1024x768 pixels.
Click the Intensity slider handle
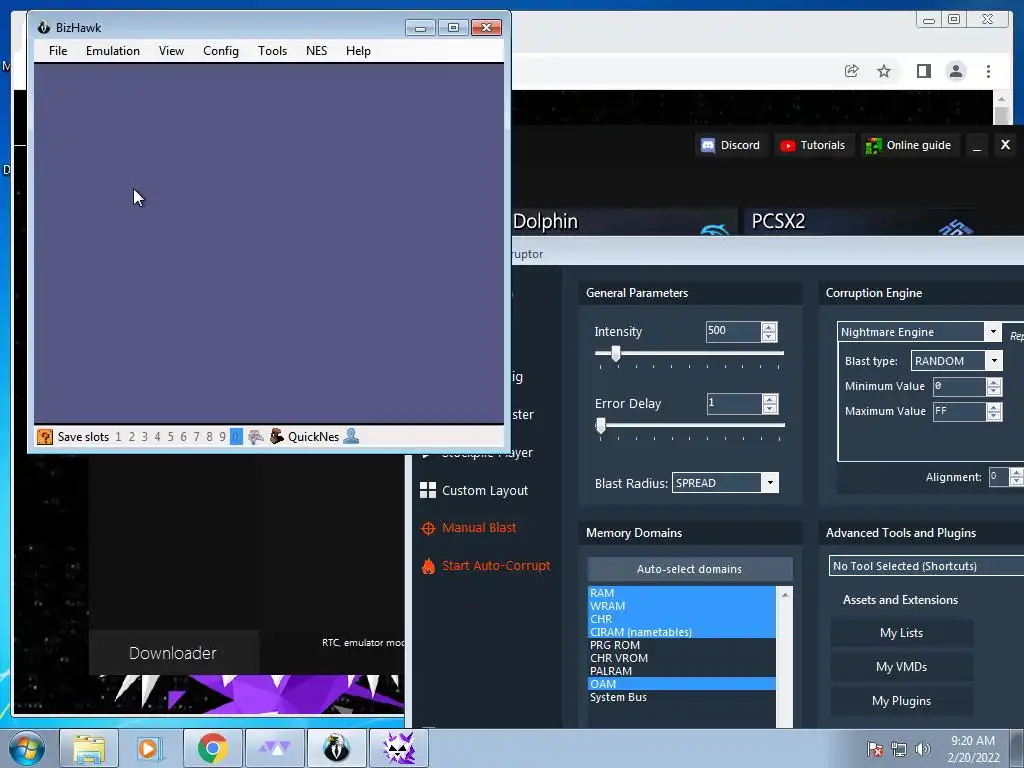click(615, 353)
